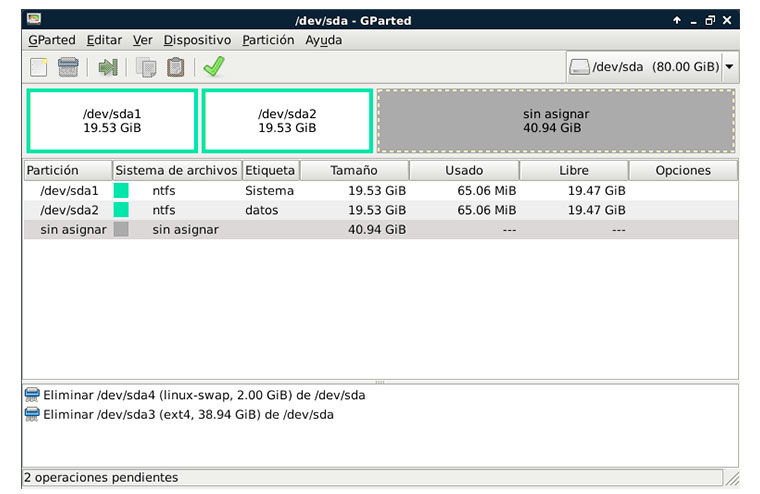Open the Editar menu
This screenshot has height=494, width=760.
click(x=104, y=40)
